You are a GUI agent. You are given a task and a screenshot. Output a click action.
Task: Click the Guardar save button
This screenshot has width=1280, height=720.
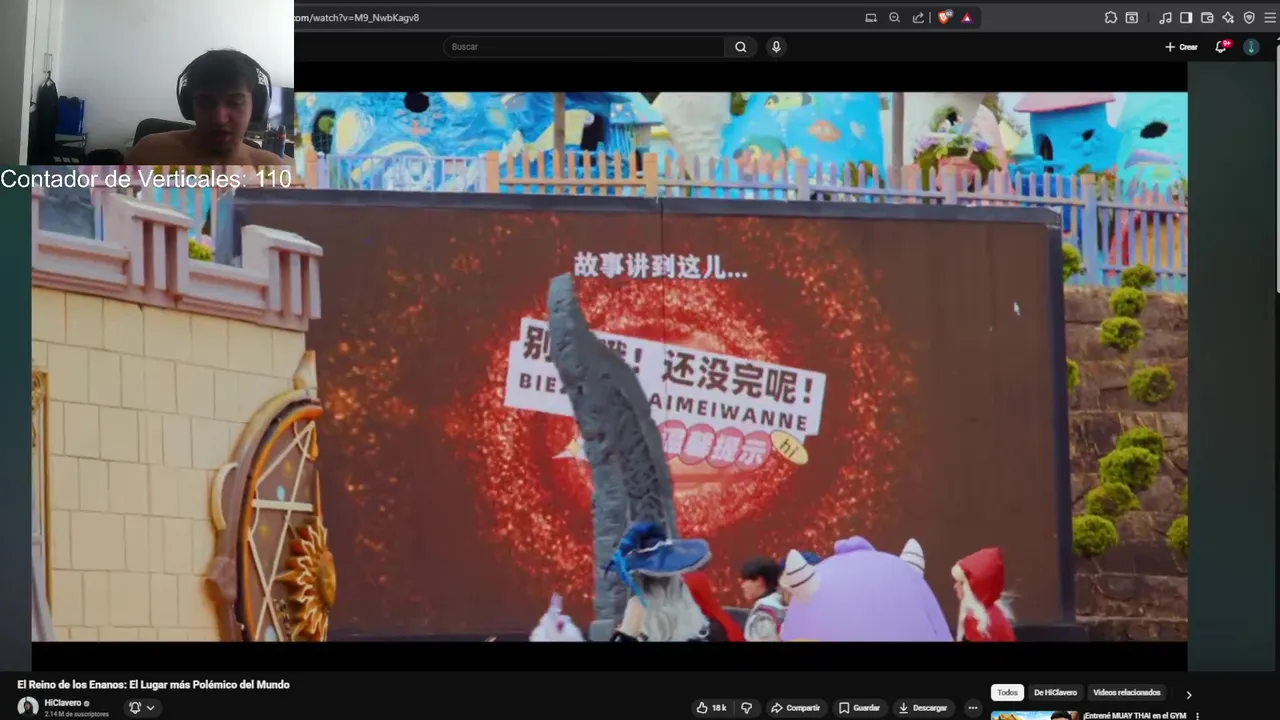pos(860,708)
